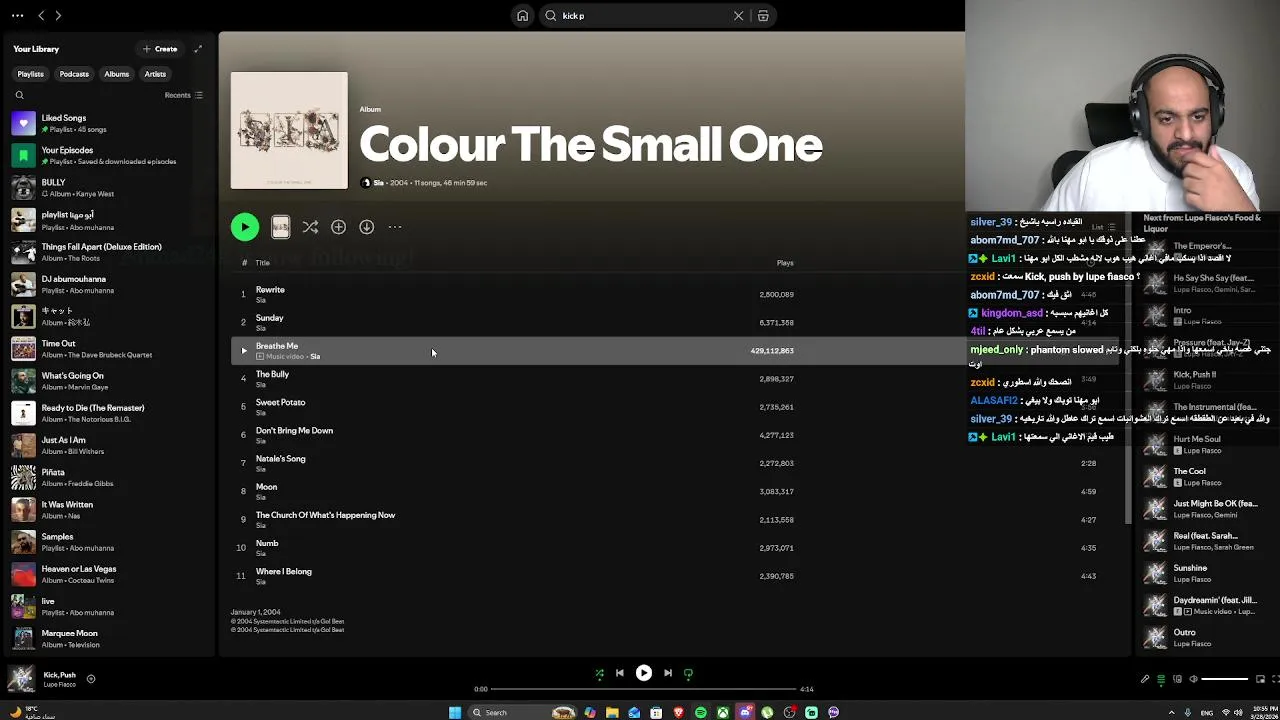This screenshot has height=720, width=1280.
Task: Open Time Out album in library
Action: click(108, 349)
